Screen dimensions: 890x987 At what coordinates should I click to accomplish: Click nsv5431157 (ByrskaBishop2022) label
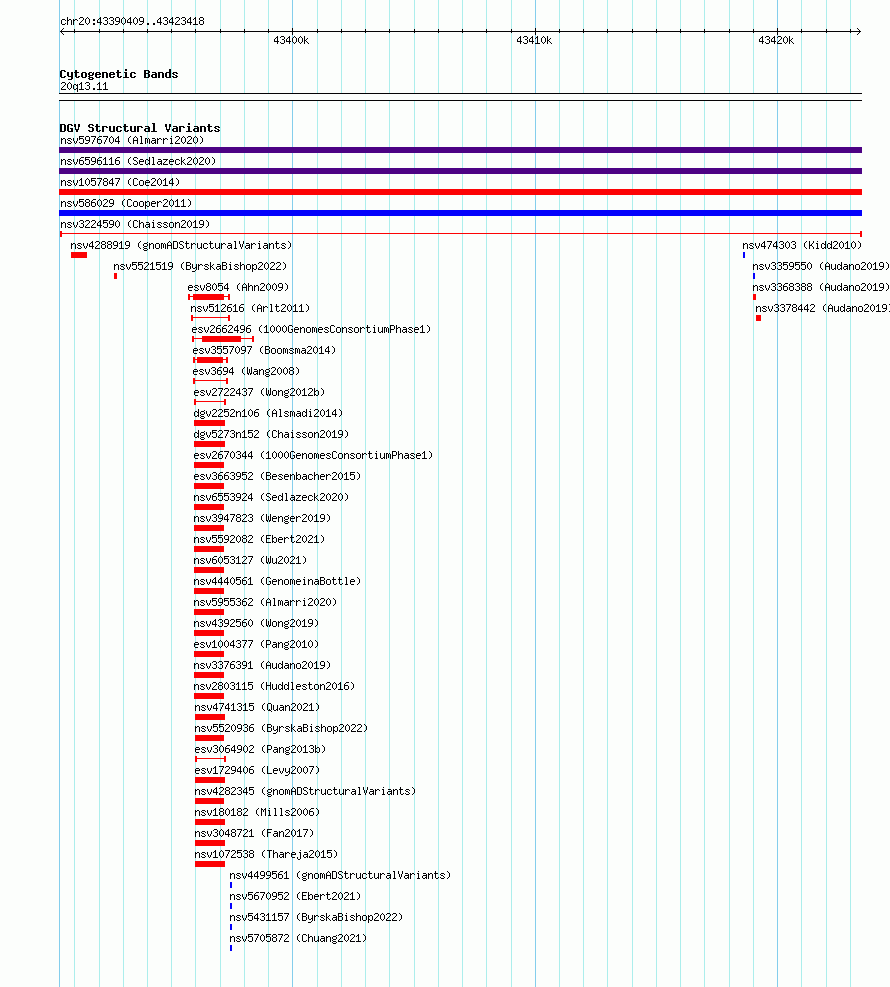click(x=317, y=917)
